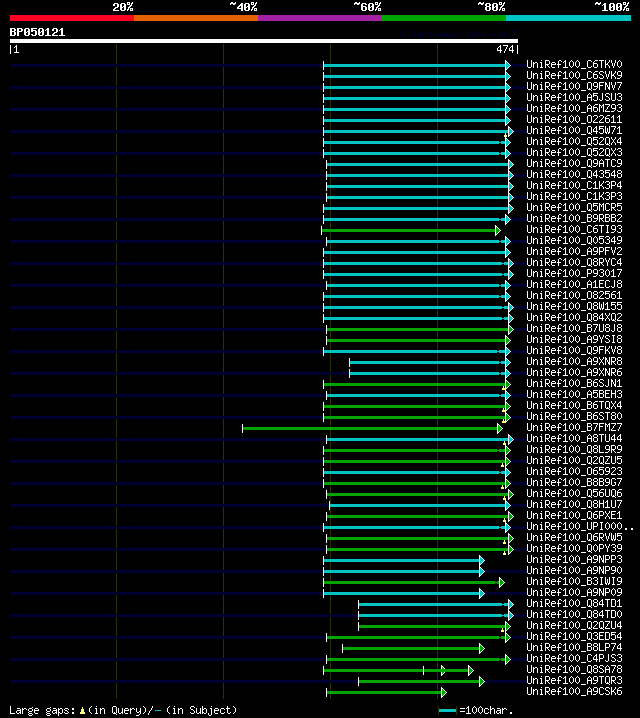Select the UniRef100_Q84TD0 label
The image size is (640, 718).
click(574, 614)
